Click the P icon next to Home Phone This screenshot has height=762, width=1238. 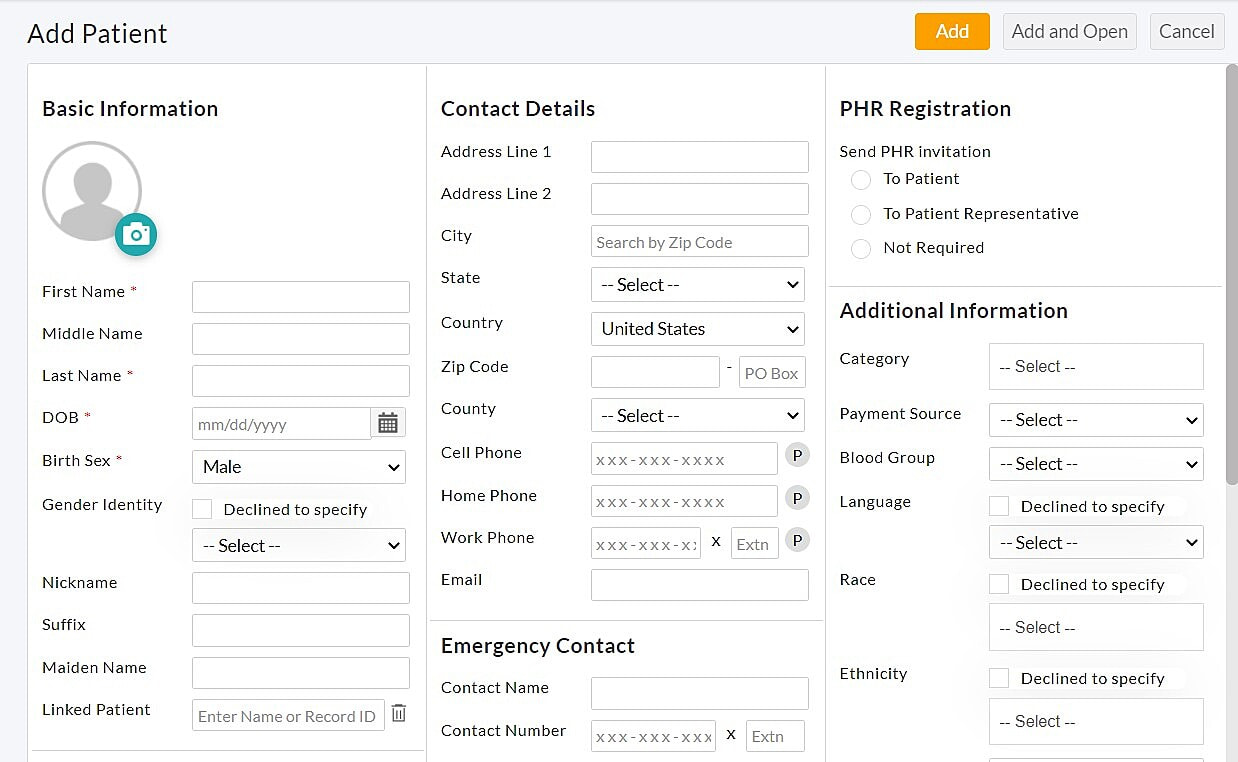point(797,498)
